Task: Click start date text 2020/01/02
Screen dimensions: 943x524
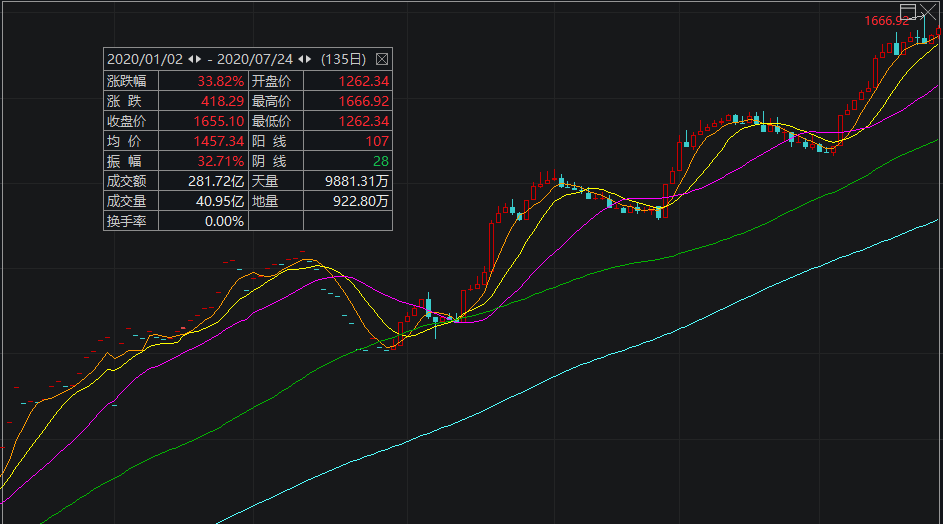Action: coord(145,59)
